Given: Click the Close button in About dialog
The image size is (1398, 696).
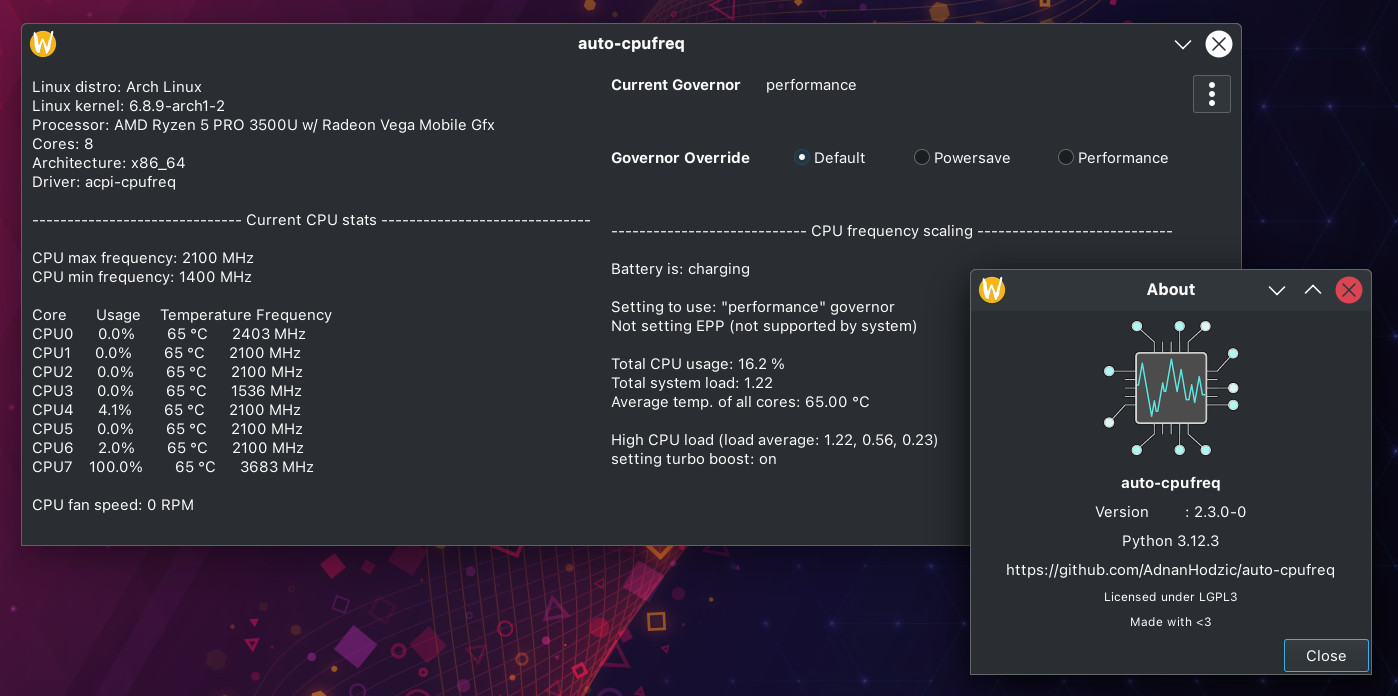Looking at the screenshot, I should point(1326,656).
